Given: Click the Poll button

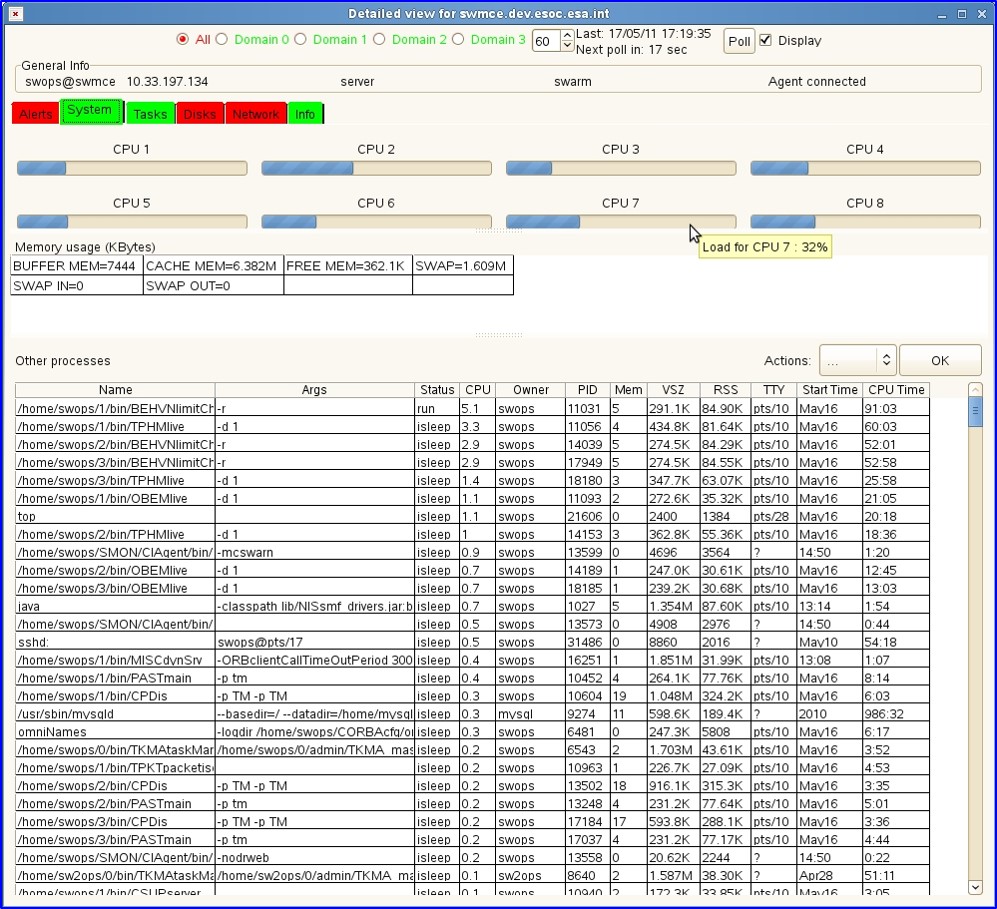Looking at the screenshot, I should [x=739, y=41].
